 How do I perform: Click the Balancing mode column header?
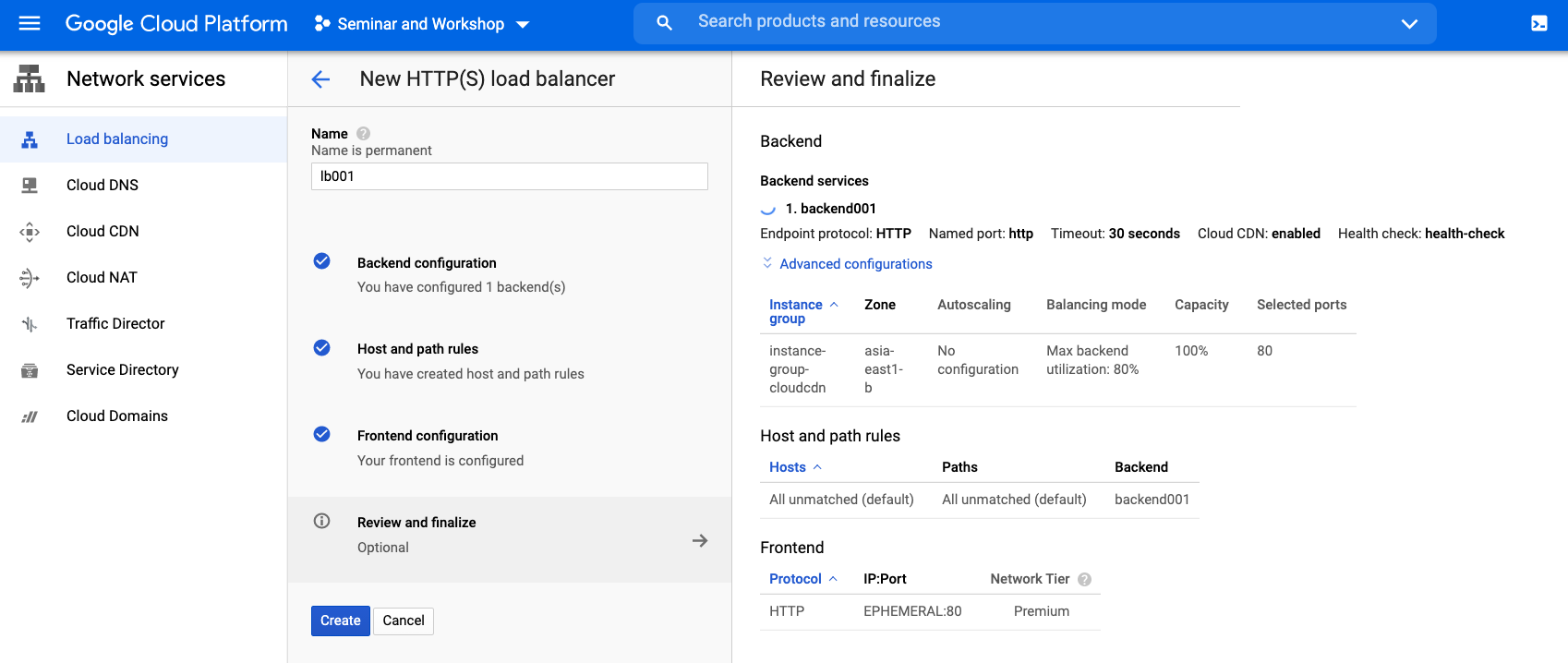1096,305
